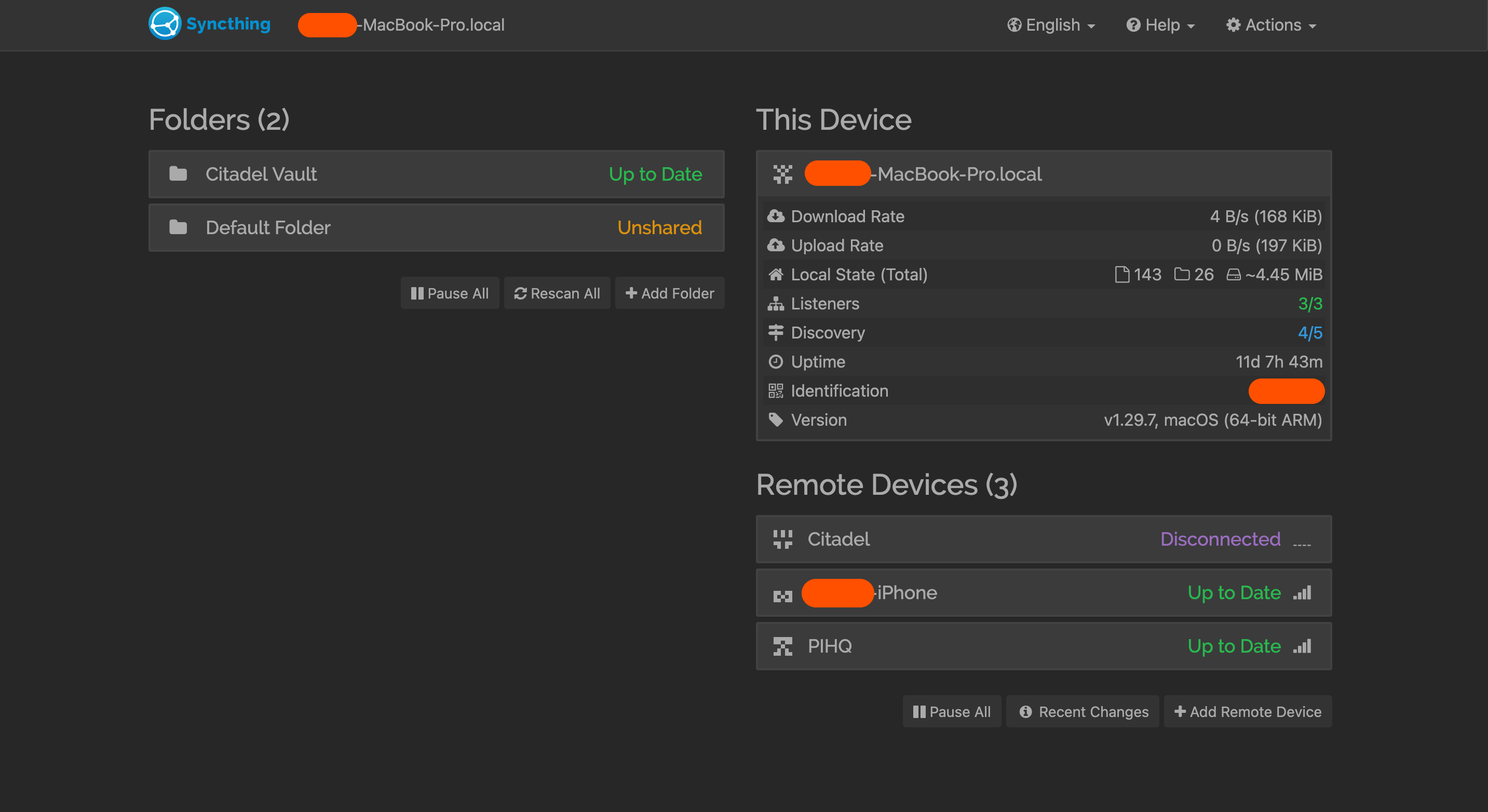Click the PIHQ device identicon
The width and height of the screenshot is (1488, 812).
point(783,646)
